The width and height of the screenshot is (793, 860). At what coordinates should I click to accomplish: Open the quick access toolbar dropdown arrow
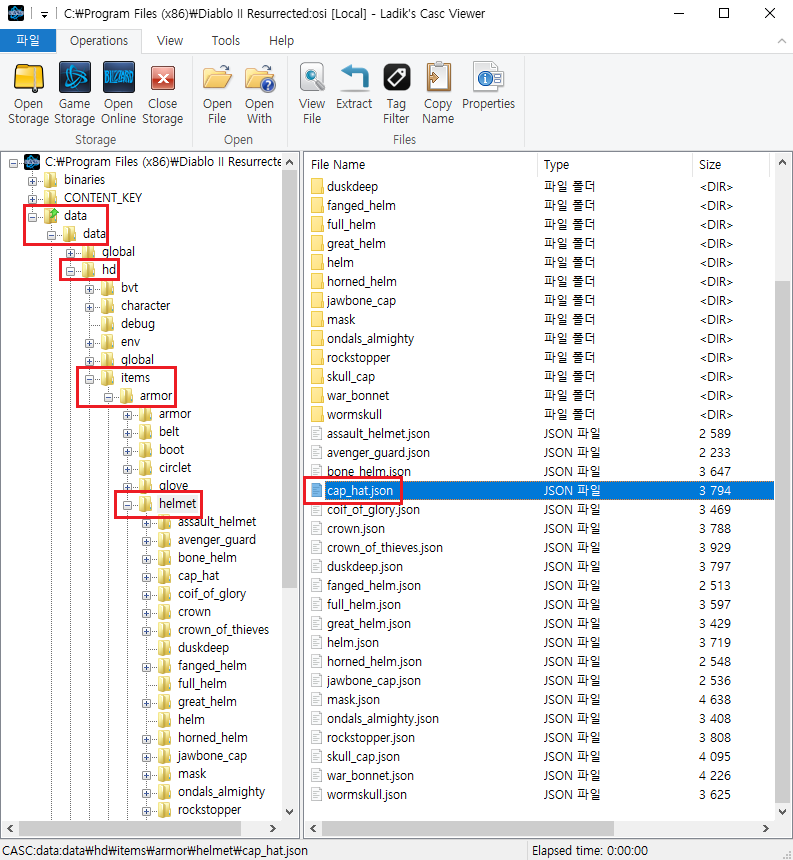tap(44, 14)
